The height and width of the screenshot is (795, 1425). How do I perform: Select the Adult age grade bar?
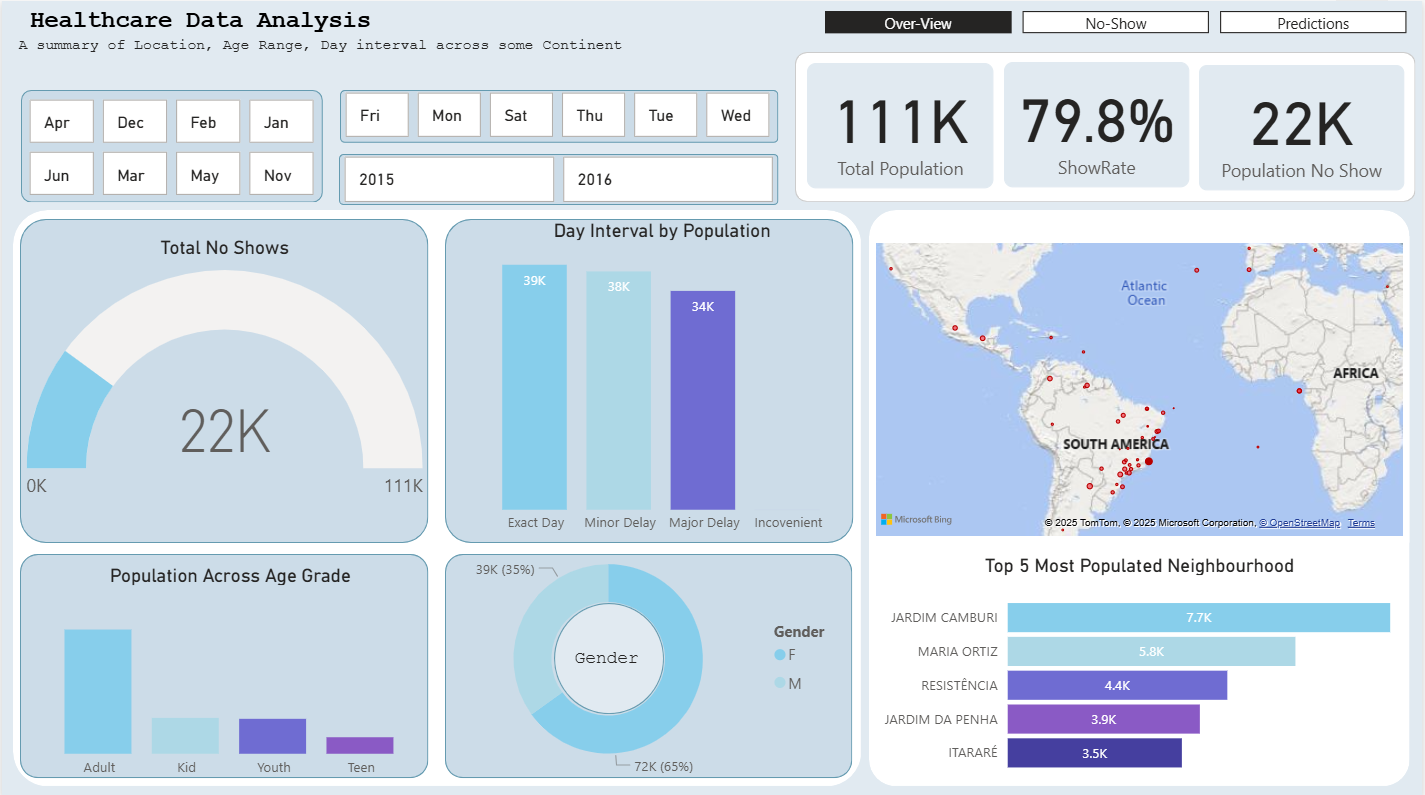point(98,691)
